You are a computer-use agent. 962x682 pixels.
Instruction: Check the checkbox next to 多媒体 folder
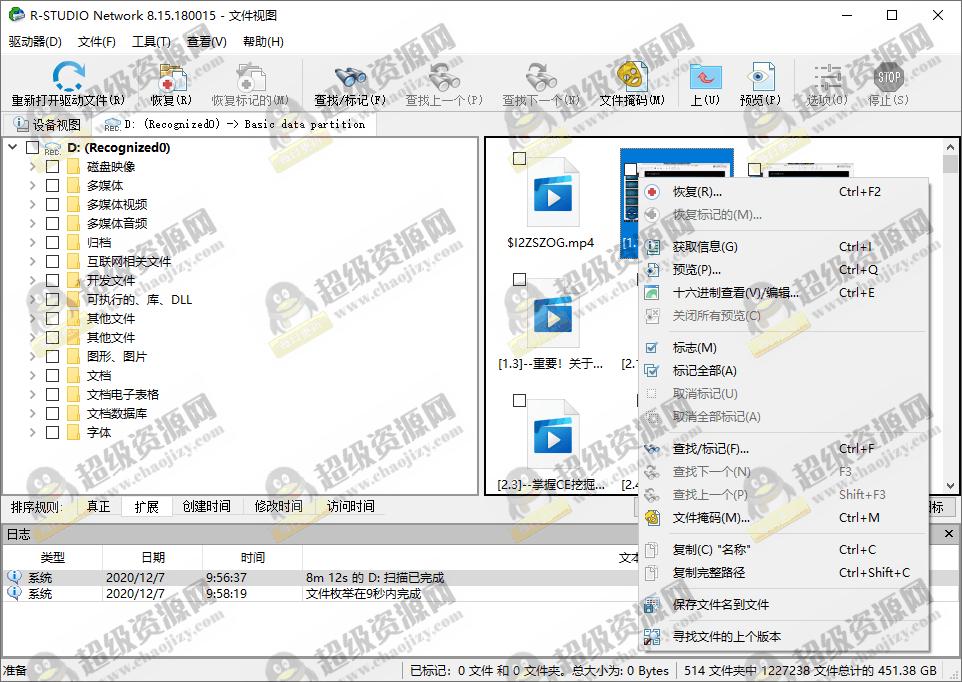pyautogui.click(x=52, y=185)
